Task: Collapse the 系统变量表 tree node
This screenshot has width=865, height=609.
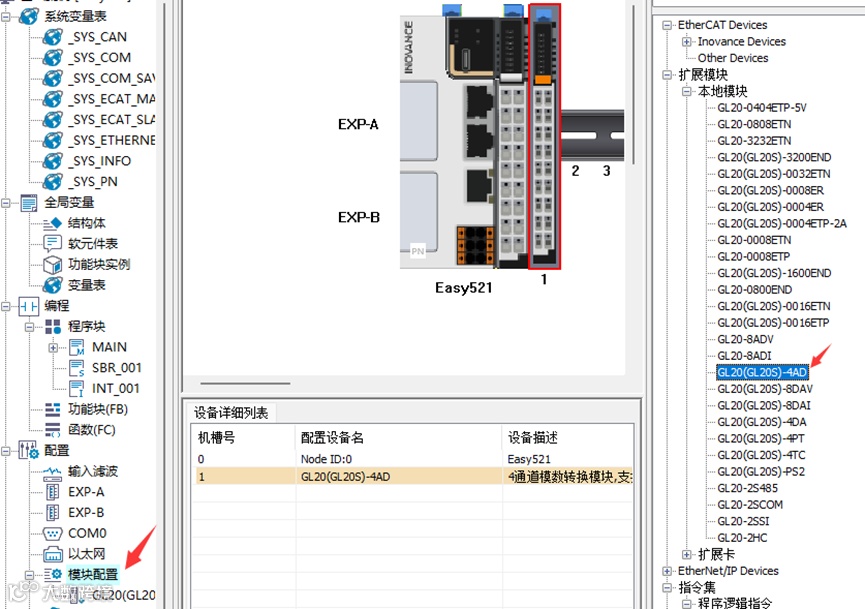Action: (6, 16)
